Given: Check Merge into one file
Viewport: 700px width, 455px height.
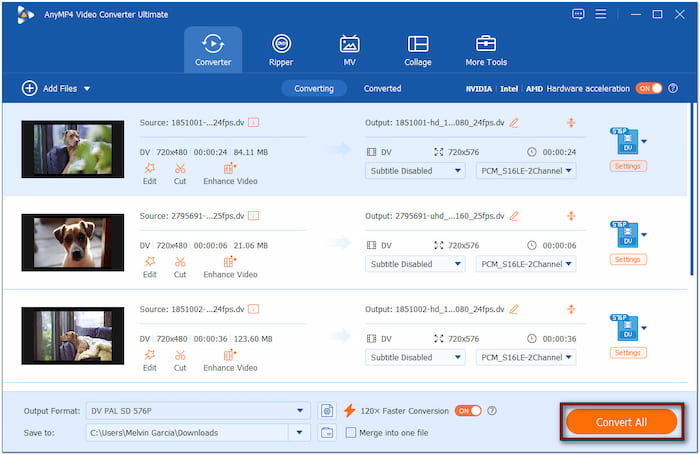Looking at the screenshot, I should [351, 433].
